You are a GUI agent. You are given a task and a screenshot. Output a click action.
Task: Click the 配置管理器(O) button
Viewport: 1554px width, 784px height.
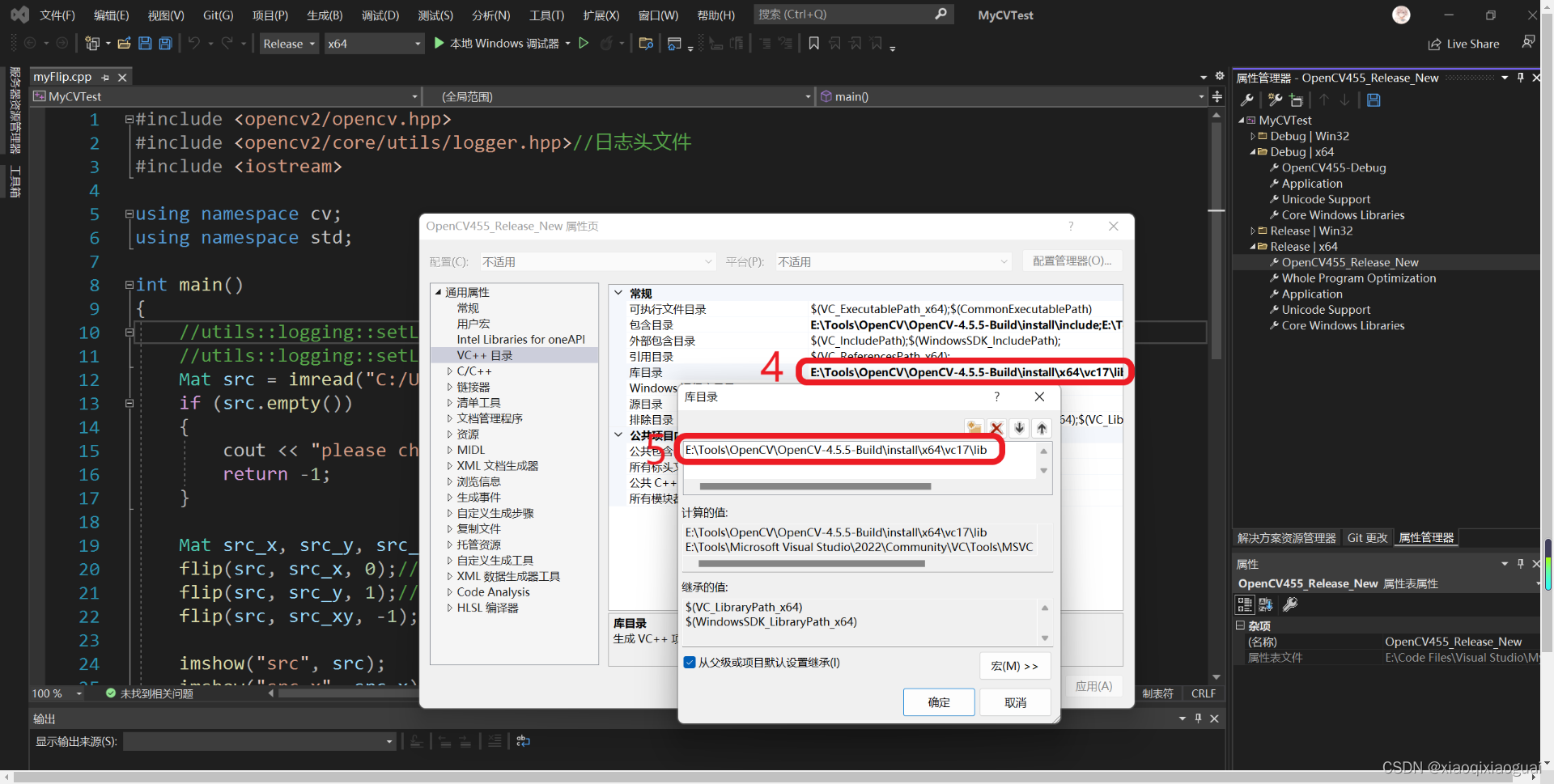click(x=1072, y=261)
